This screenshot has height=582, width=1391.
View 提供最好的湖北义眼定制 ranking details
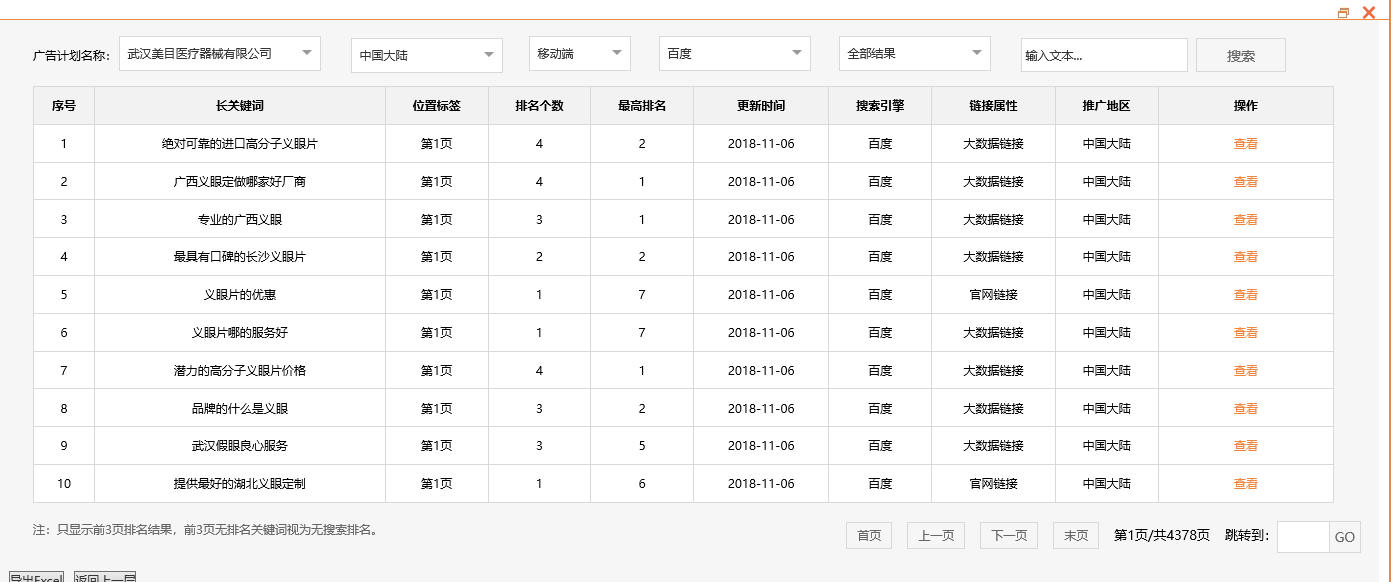coord(1246,484)
